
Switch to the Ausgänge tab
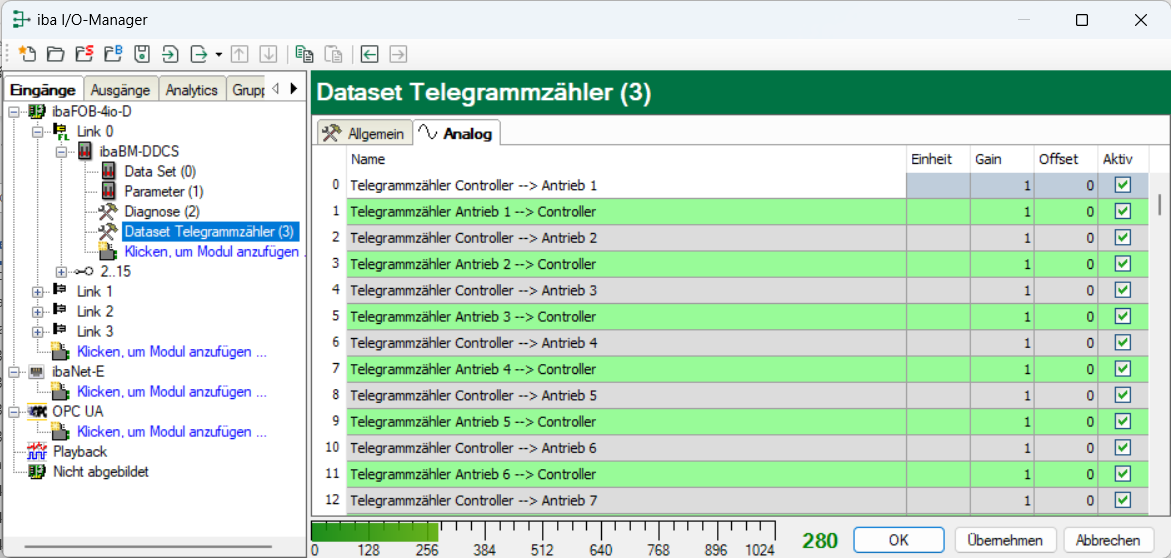click(x=121, y=90)
